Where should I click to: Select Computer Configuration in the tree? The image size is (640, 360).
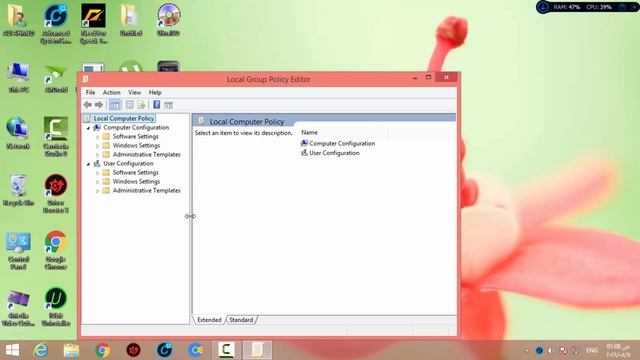pyautogui.click(x=136, y=127)
